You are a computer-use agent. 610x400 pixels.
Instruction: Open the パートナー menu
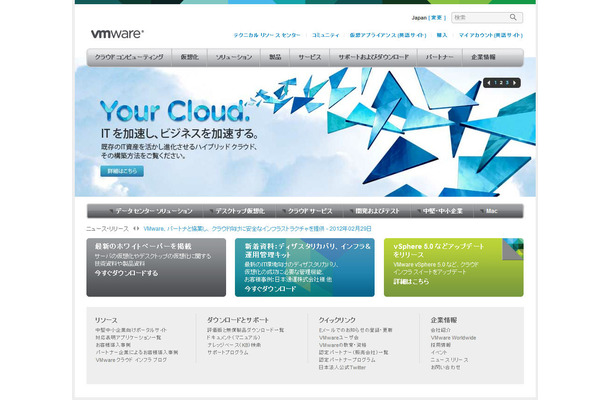[440, 57]
